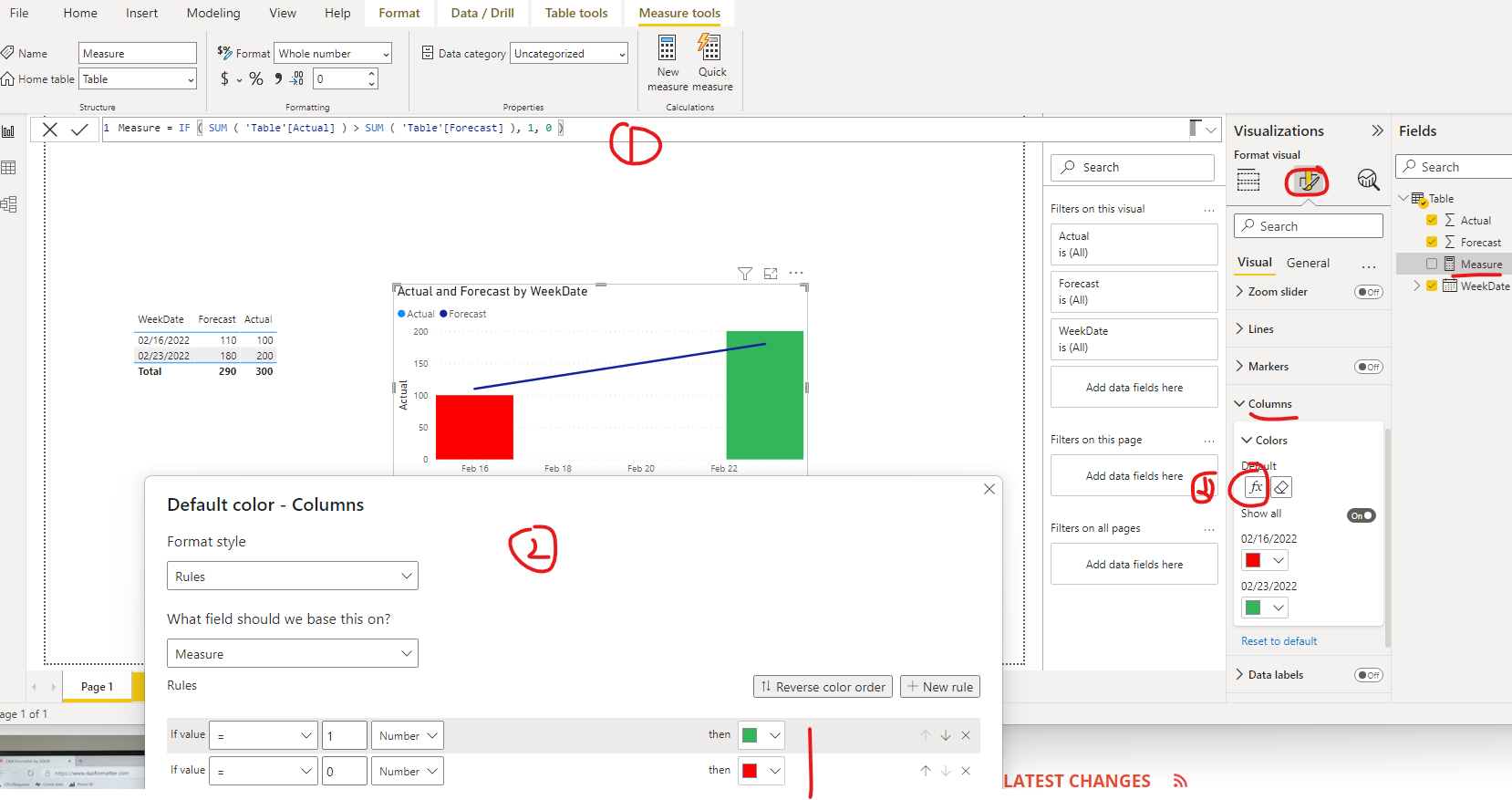The height and width of the screenshot is (800, 1512).
Task: Open ellipsis next to General tab
Action: click(1369, 266)
